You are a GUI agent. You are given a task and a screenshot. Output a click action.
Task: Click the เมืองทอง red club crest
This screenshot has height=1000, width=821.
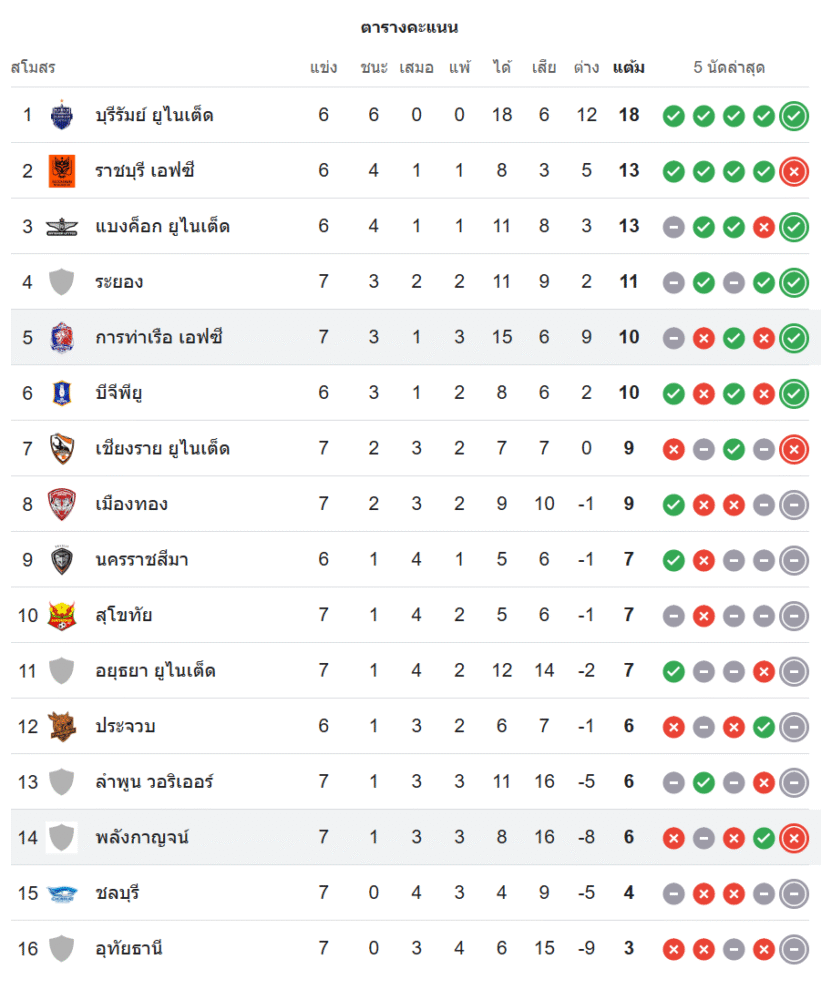point(62,504)
